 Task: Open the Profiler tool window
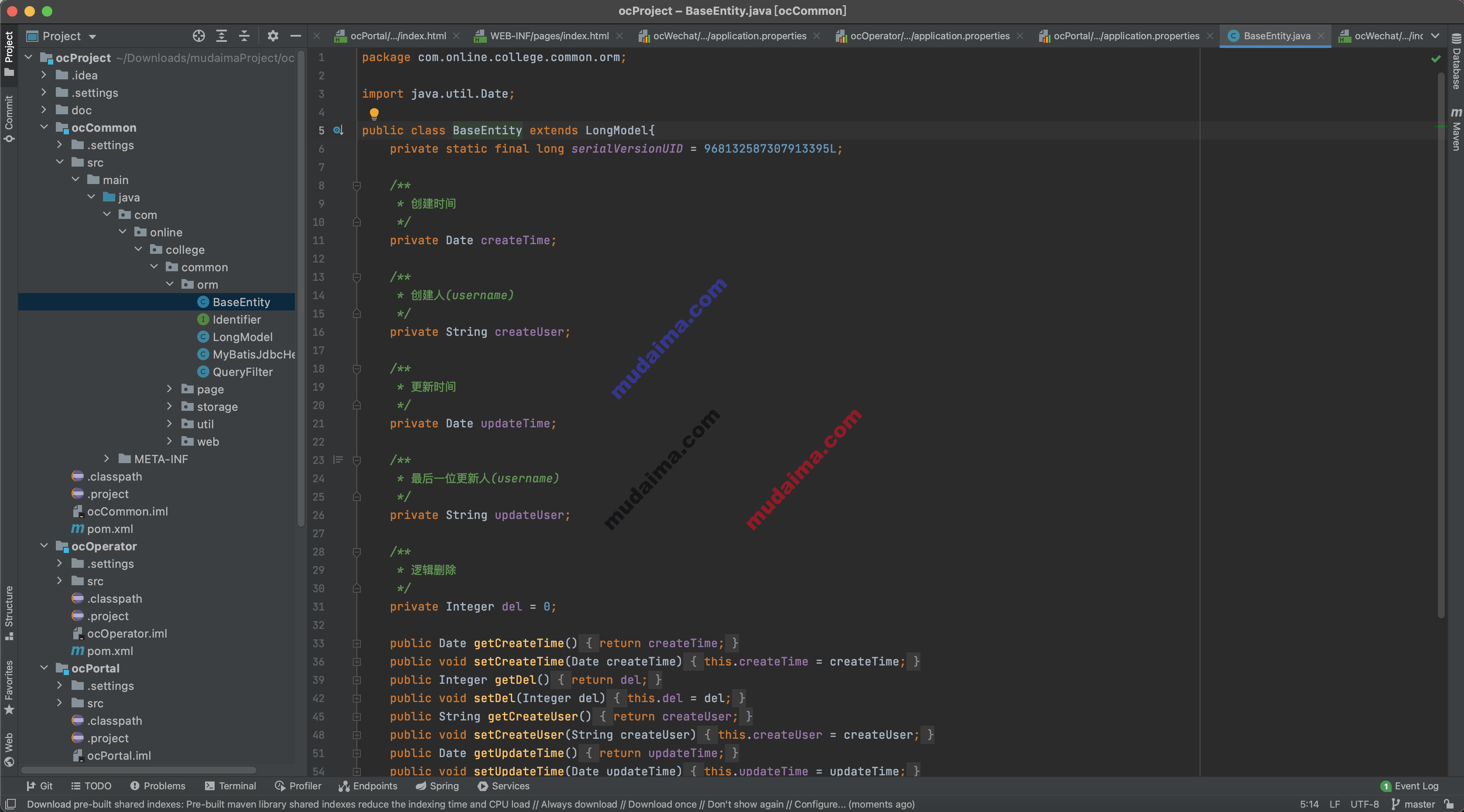tap(298, 786)
